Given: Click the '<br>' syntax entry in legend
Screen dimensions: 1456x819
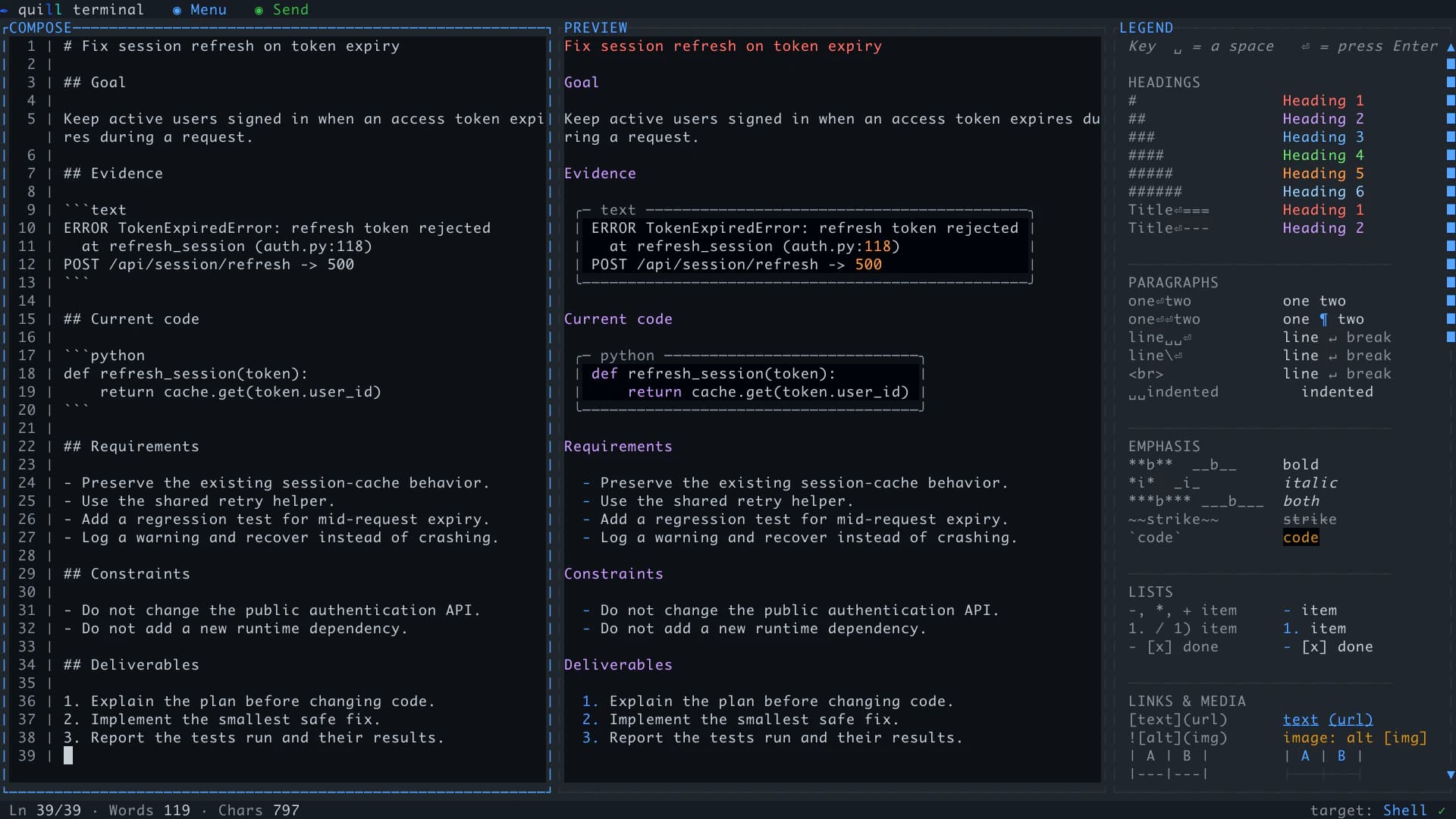Looking at the screenshot, I should [x=1146, y=374].
